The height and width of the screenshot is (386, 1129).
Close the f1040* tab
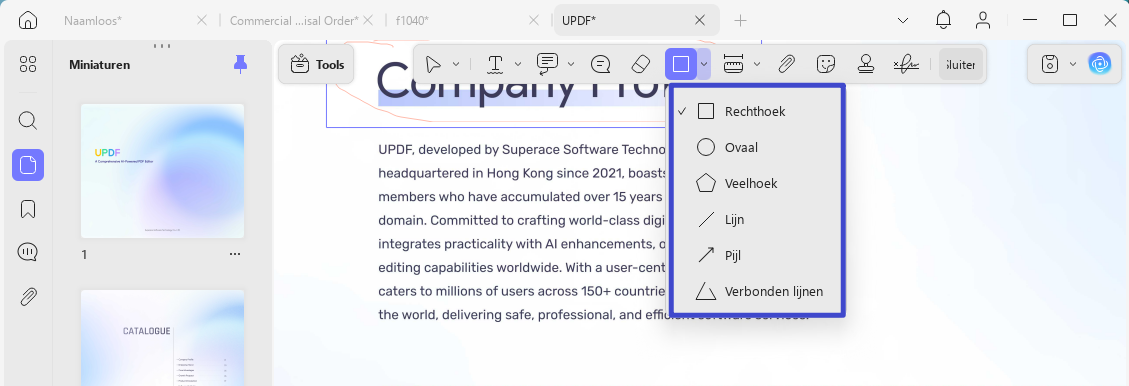(534, 20)
